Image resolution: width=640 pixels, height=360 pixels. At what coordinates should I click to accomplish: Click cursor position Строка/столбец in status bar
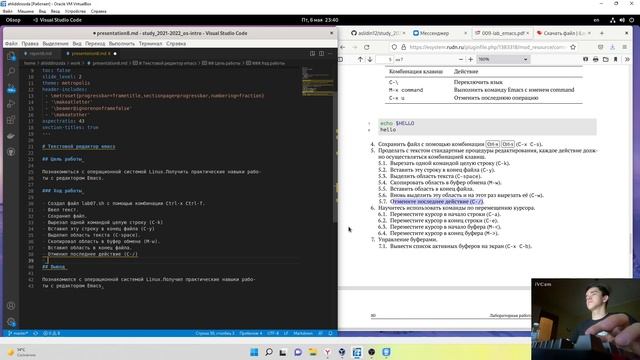(x=215, y=333)
